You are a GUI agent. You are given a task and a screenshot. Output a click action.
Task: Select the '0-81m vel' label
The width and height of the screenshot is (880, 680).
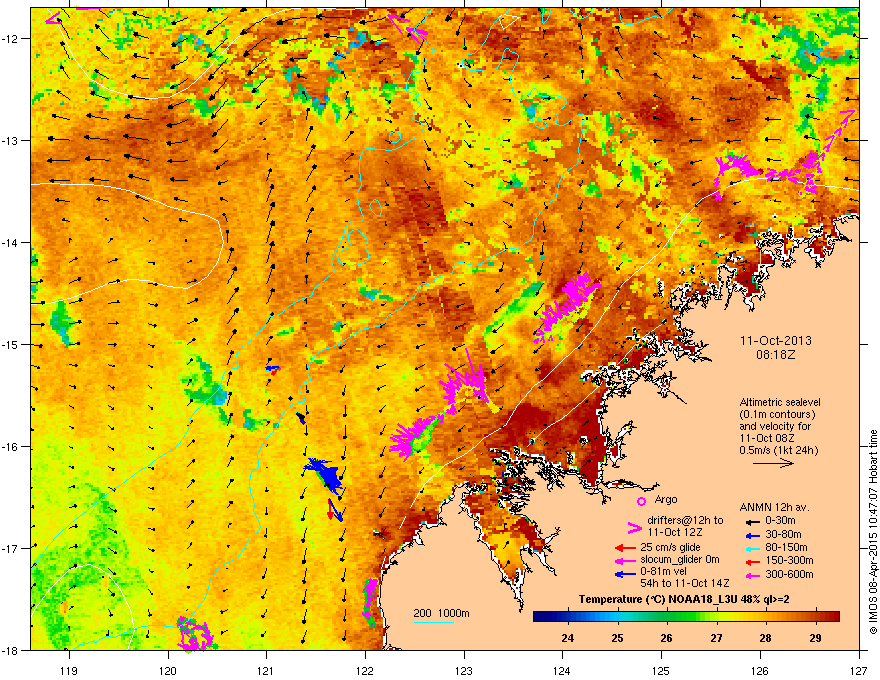[664, 572]
